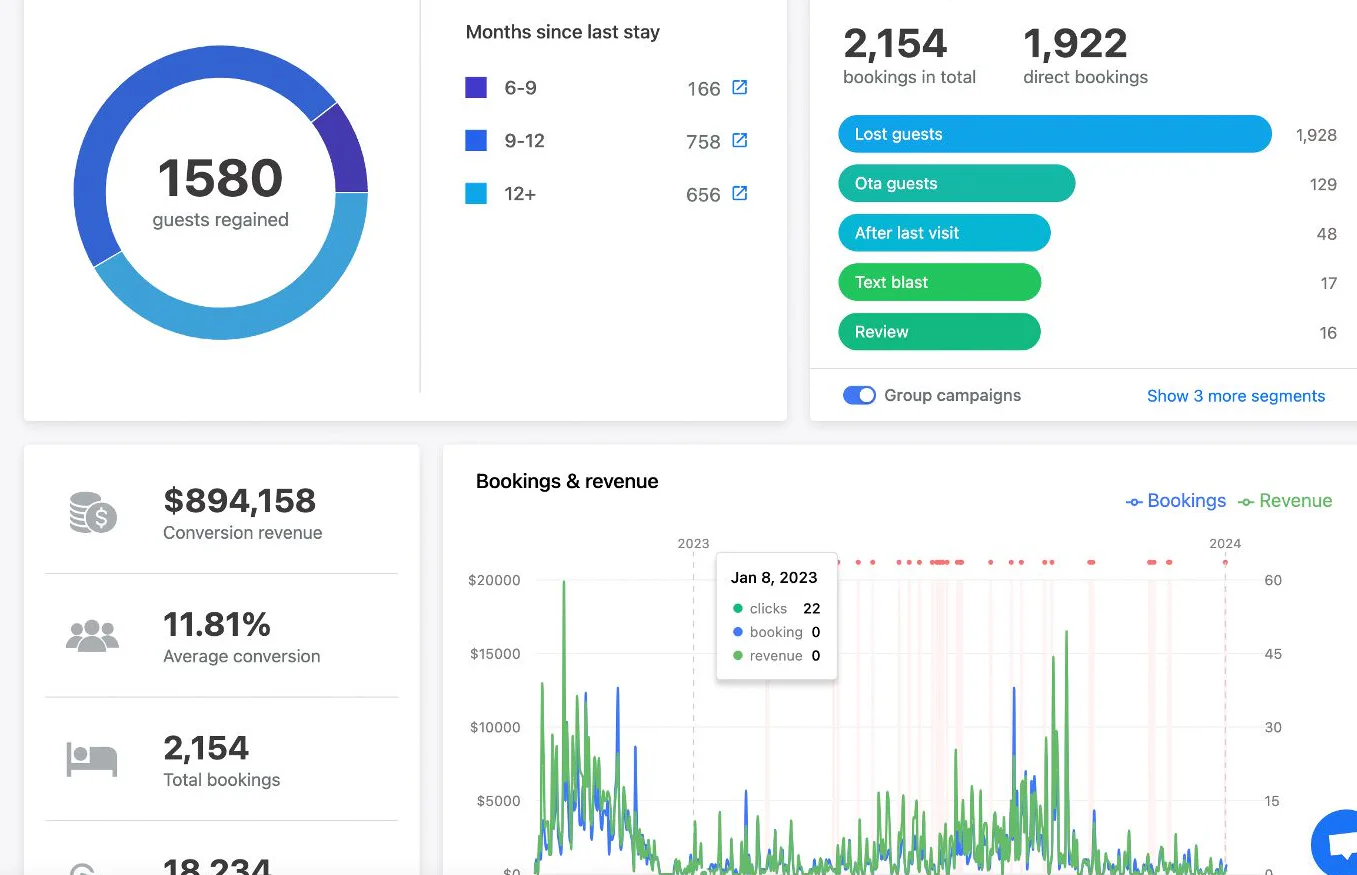Open the external link icon for 6-9 months

pyautogui.click(x=739, y=88)
